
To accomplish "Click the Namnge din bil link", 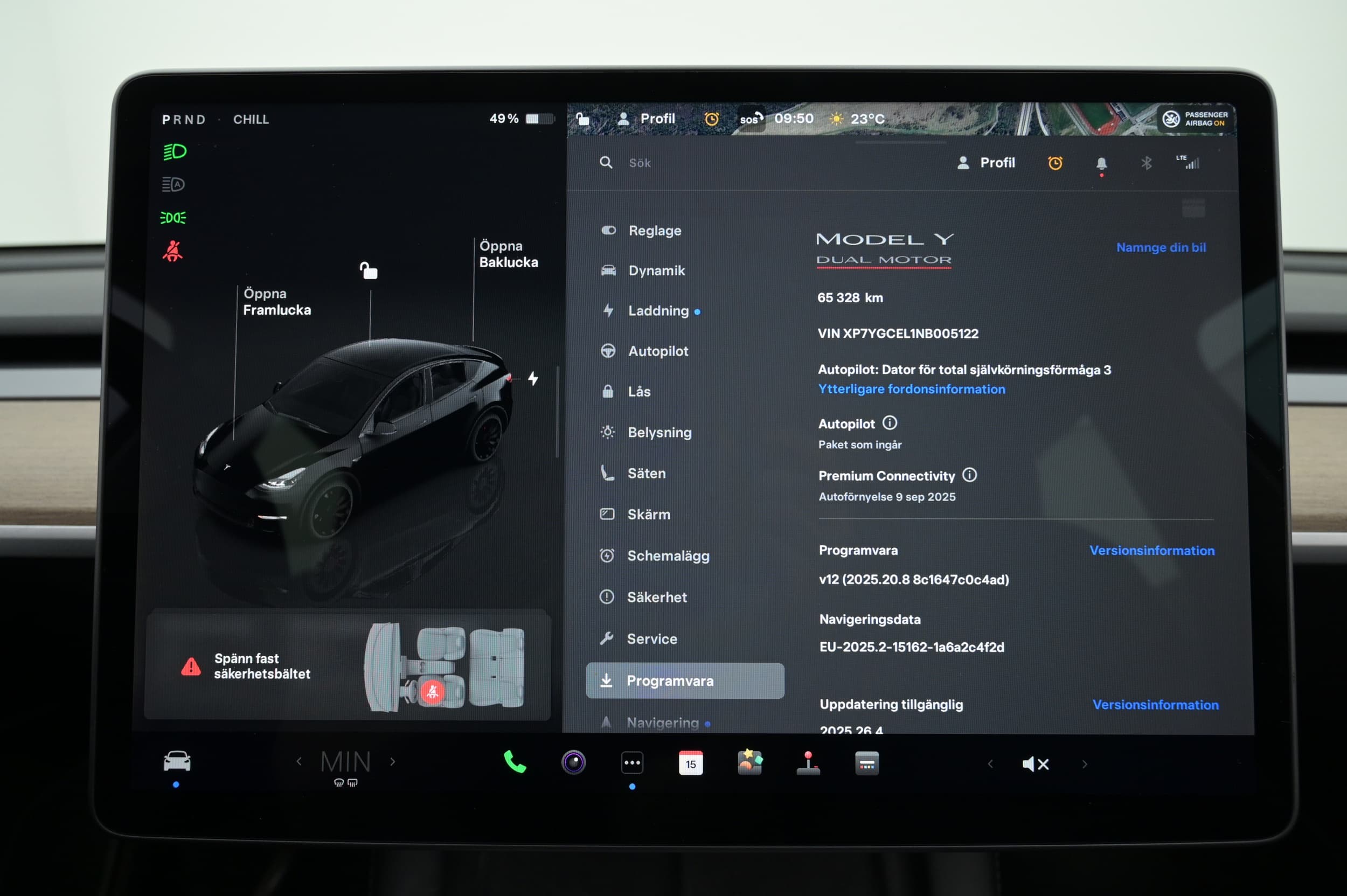I will point(1161,247).
